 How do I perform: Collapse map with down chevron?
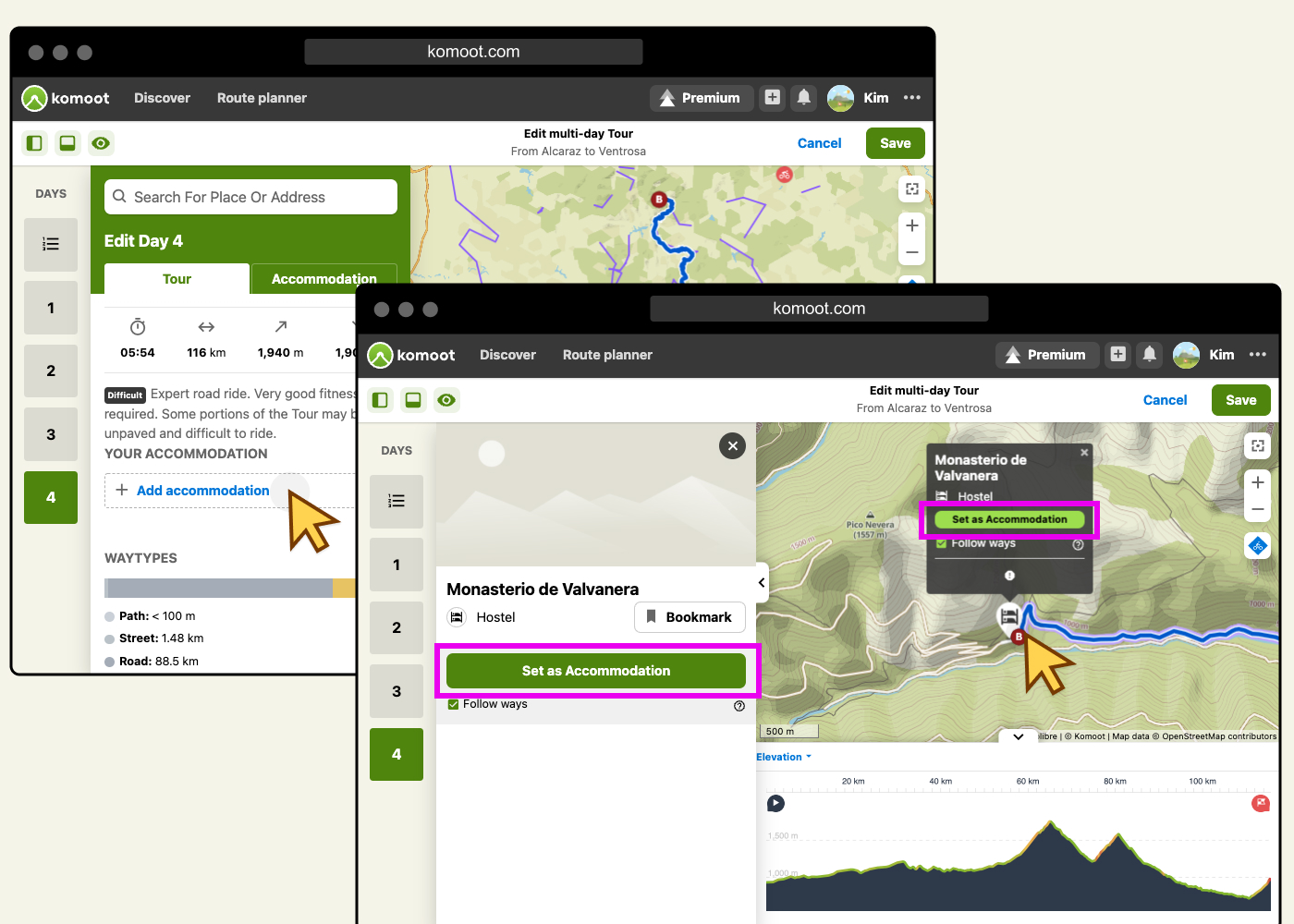tap(1018, 736)
